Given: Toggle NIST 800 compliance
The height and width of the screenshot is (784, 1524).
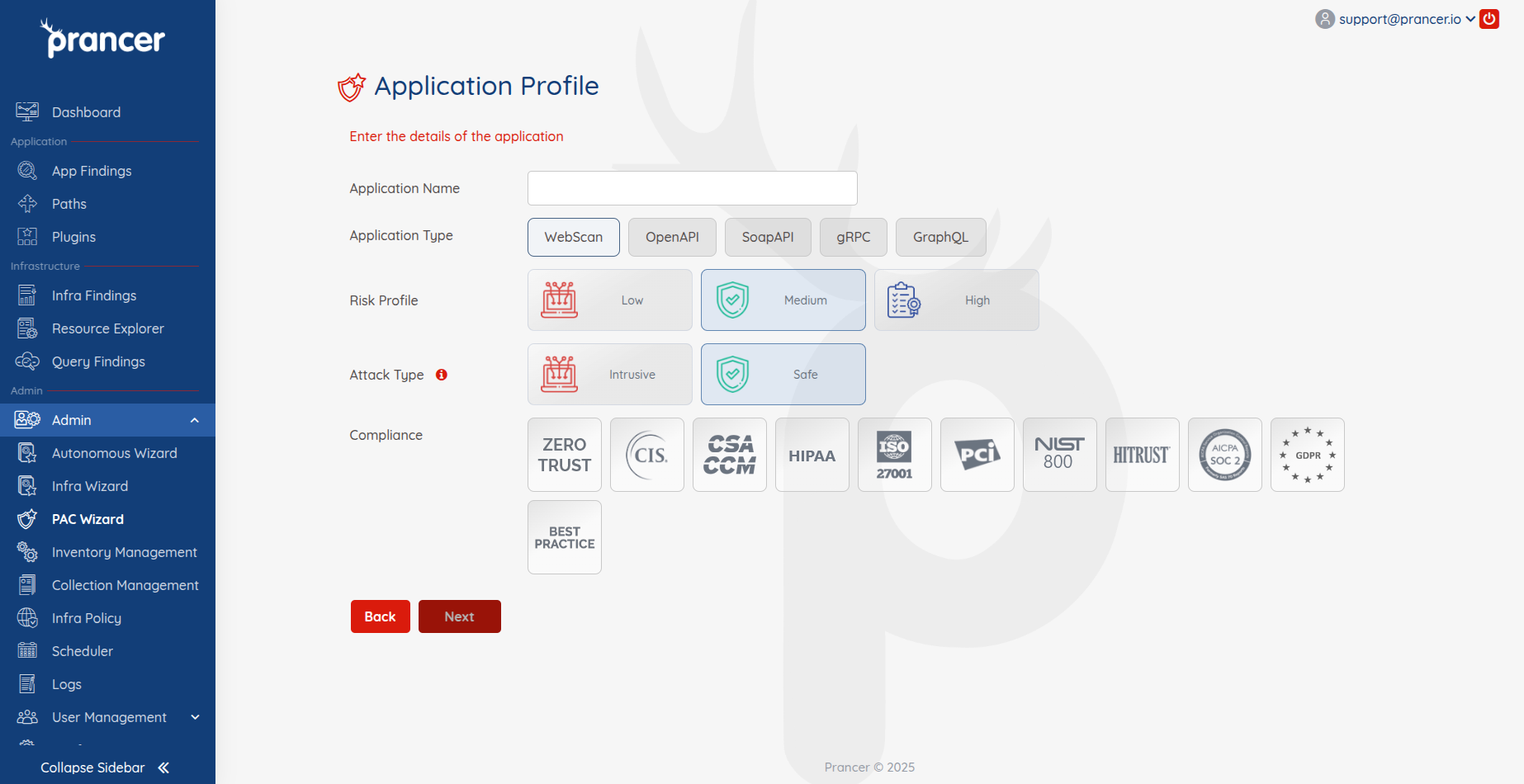Looking at the screenshot, I should (1060, 455).
